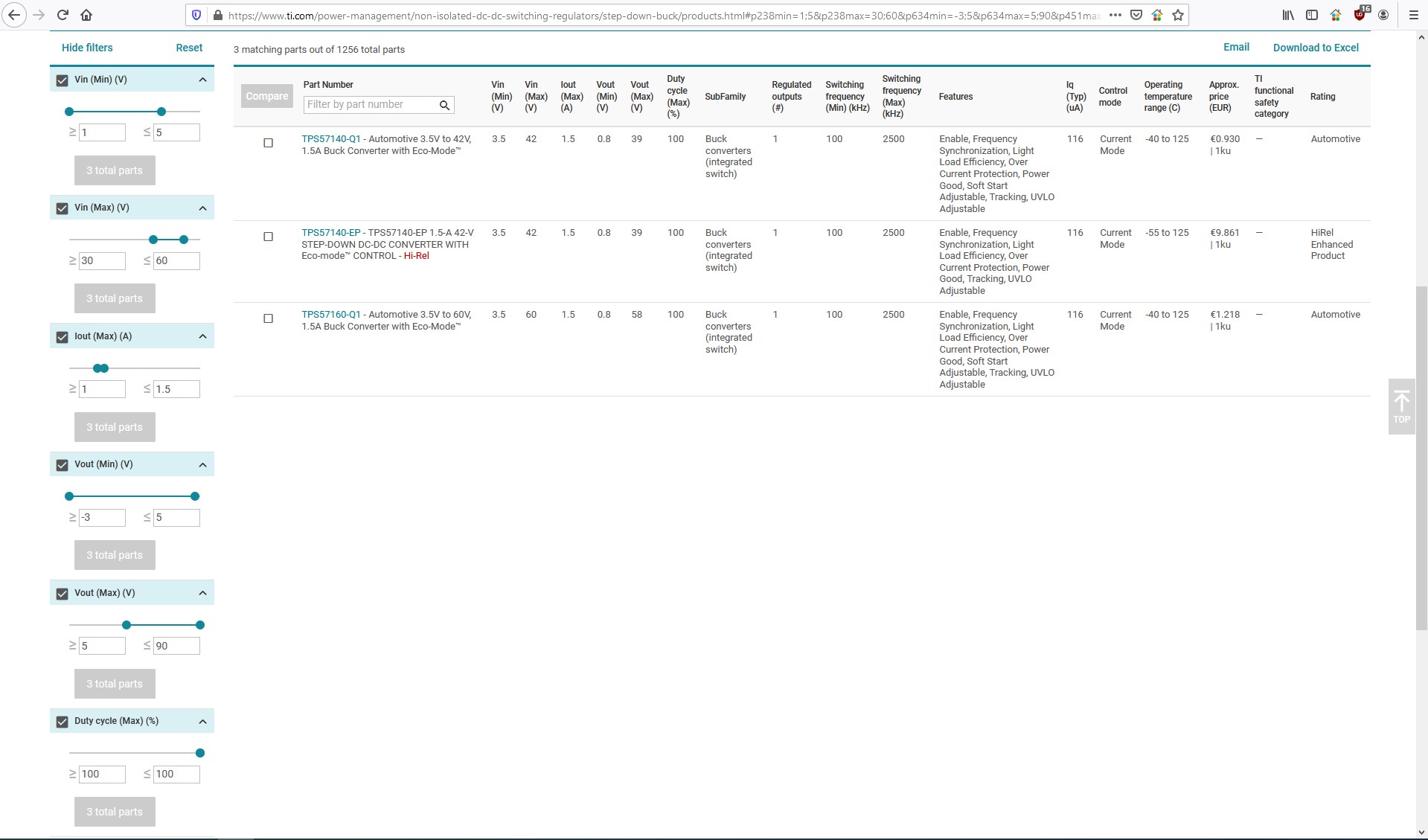Screen dimensions: 1428x840
Task: Click the search magnifier in part filter
Action: pos(444,105)
